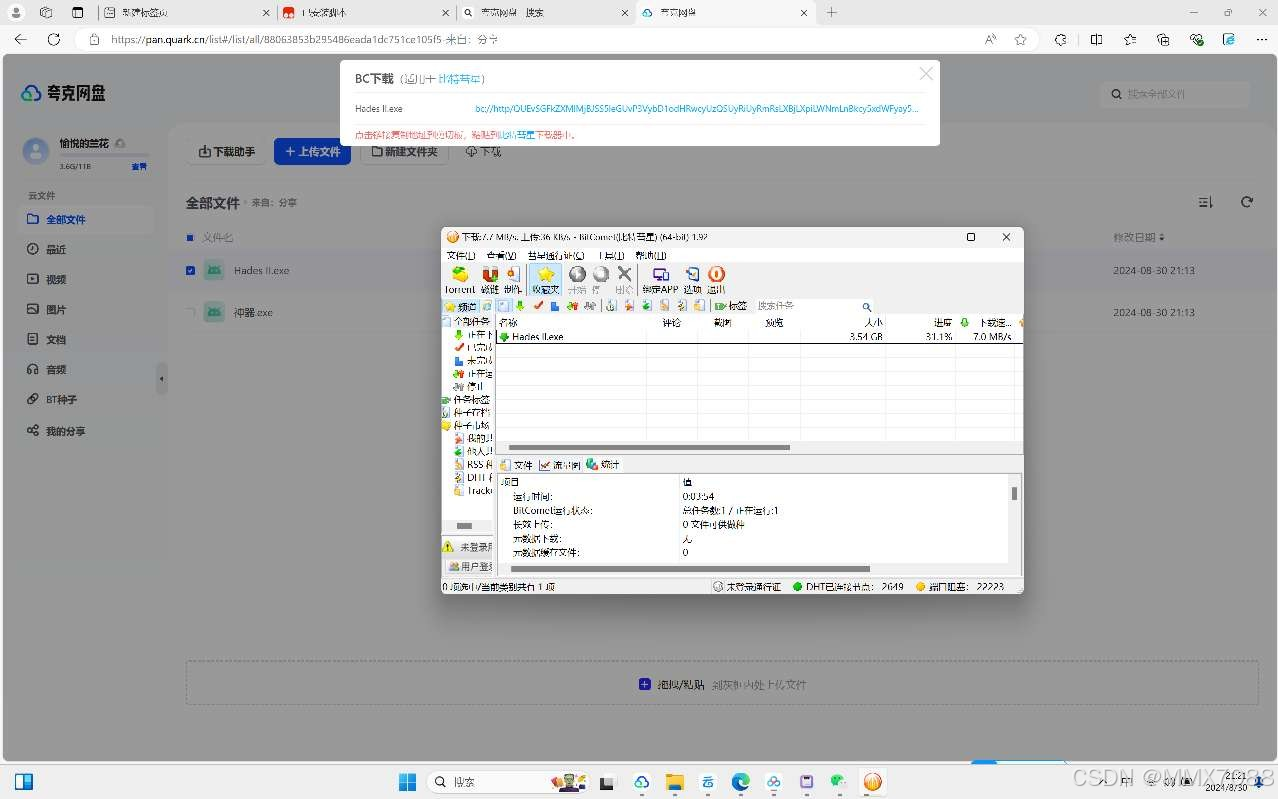This screenshot has height=799, width=1278.
Task: Open 帮助(H) menu in BitComet
Action: coord(651,255)
